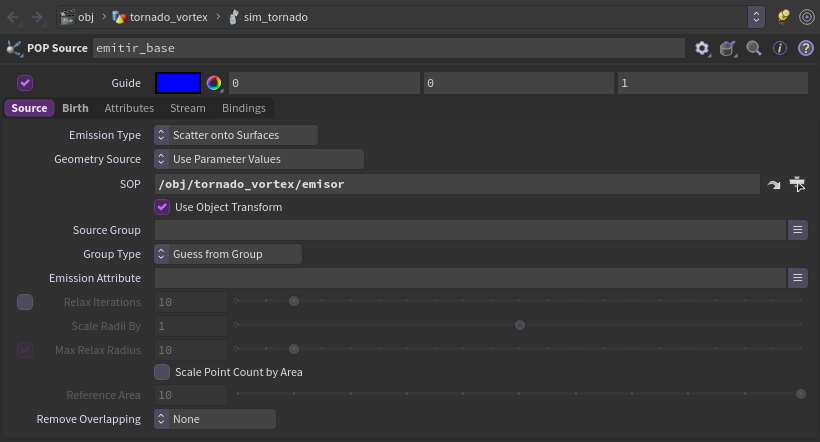The height and width of the screenshot is (442, 820).
Task: Click the Group Type label
Action: pos(112,254)
